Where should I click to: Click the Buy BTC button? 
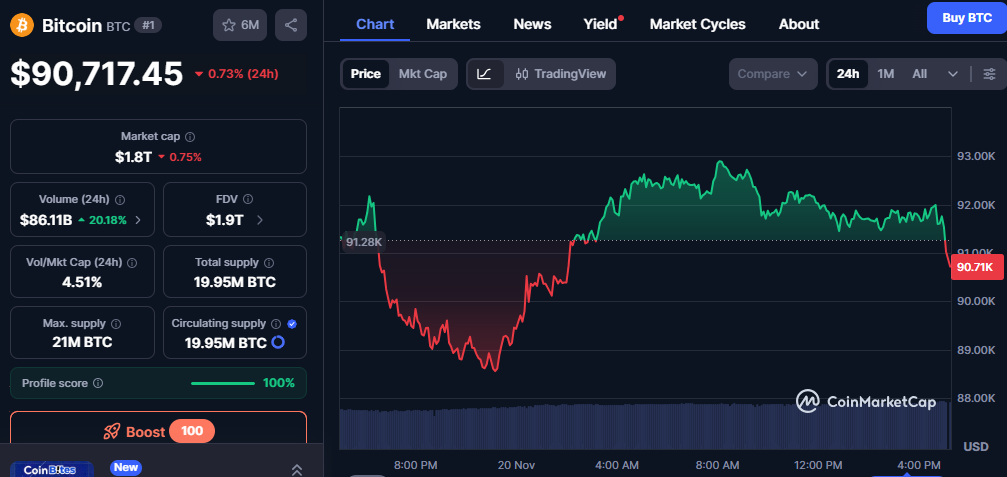pos(966,18)
